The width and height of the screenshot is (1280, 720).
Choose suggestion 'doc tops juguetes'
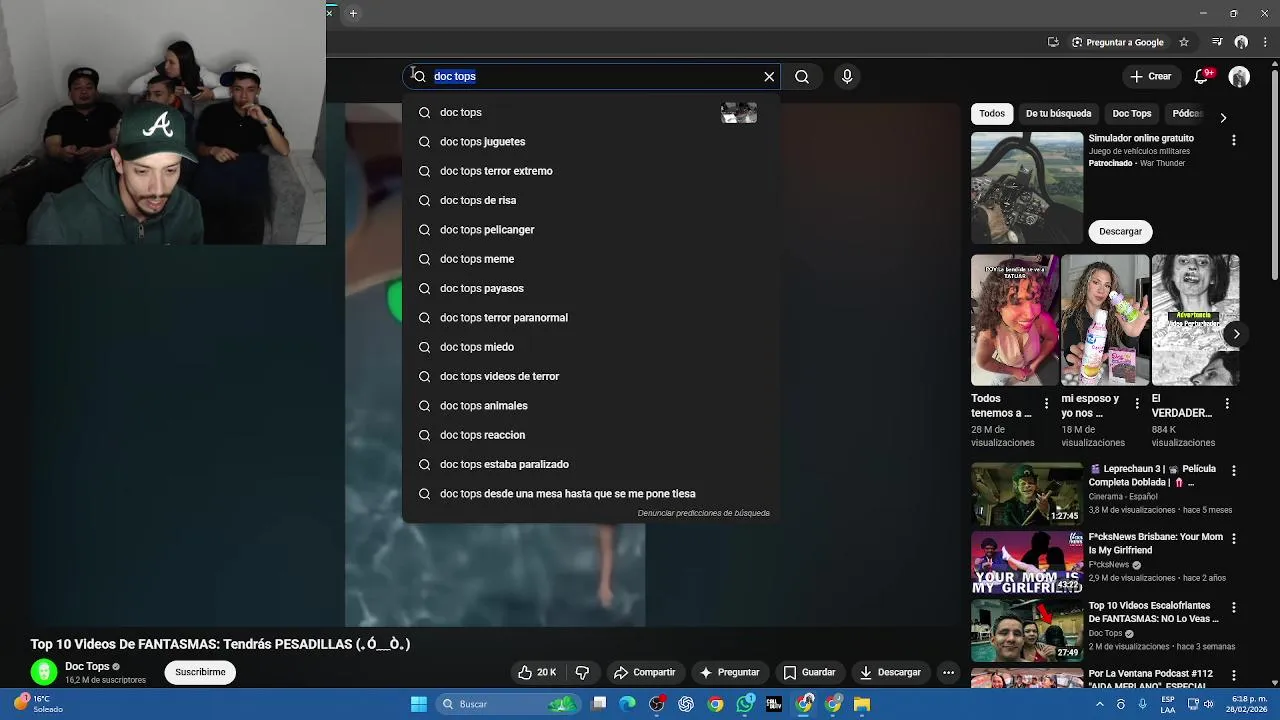(591, 141)
